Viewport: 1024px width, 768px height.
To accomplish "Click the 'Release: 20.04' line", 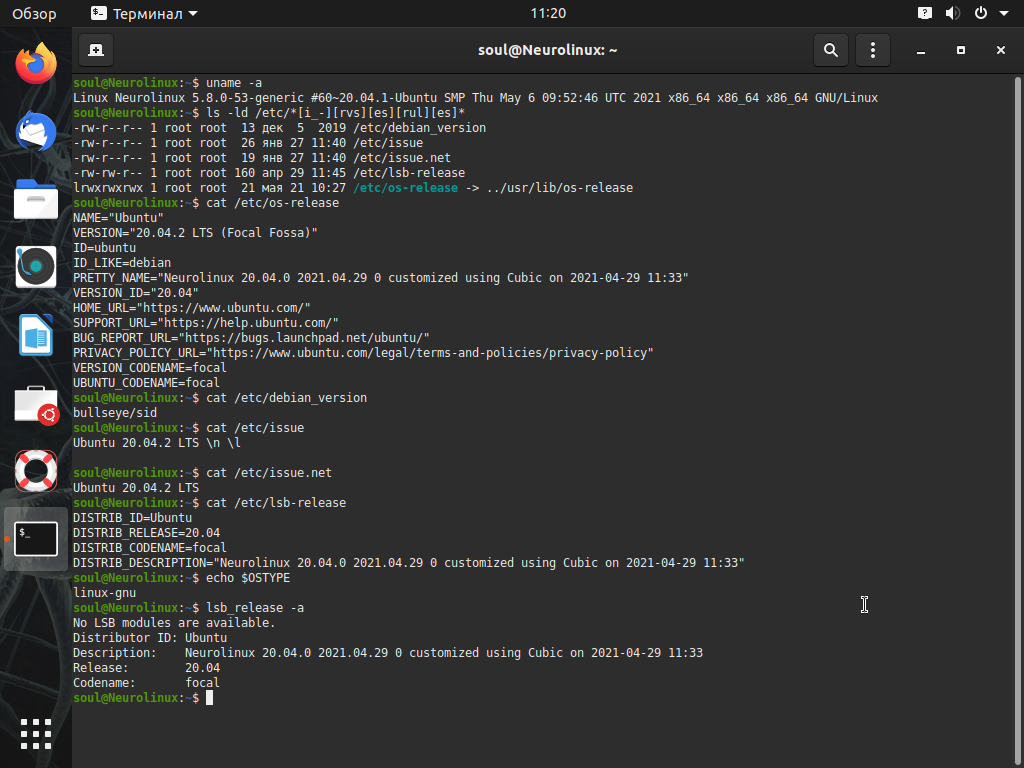I will click(x=146, y=668).
